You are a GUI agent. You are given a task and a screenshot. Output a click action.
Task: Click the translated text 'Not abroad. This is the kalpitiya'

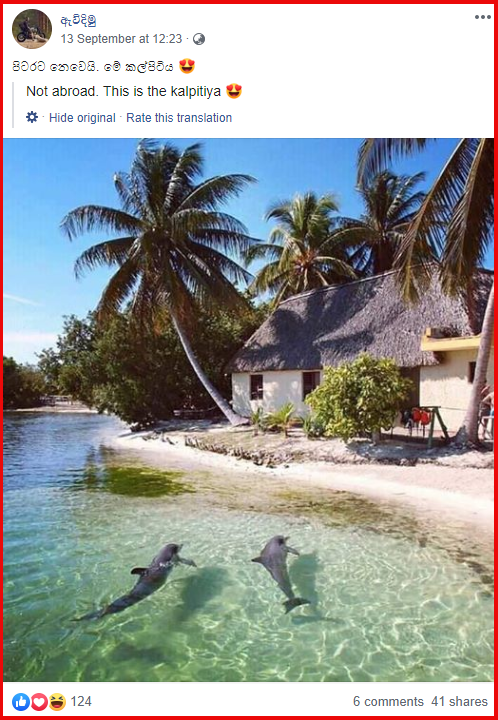coord(123,91)
